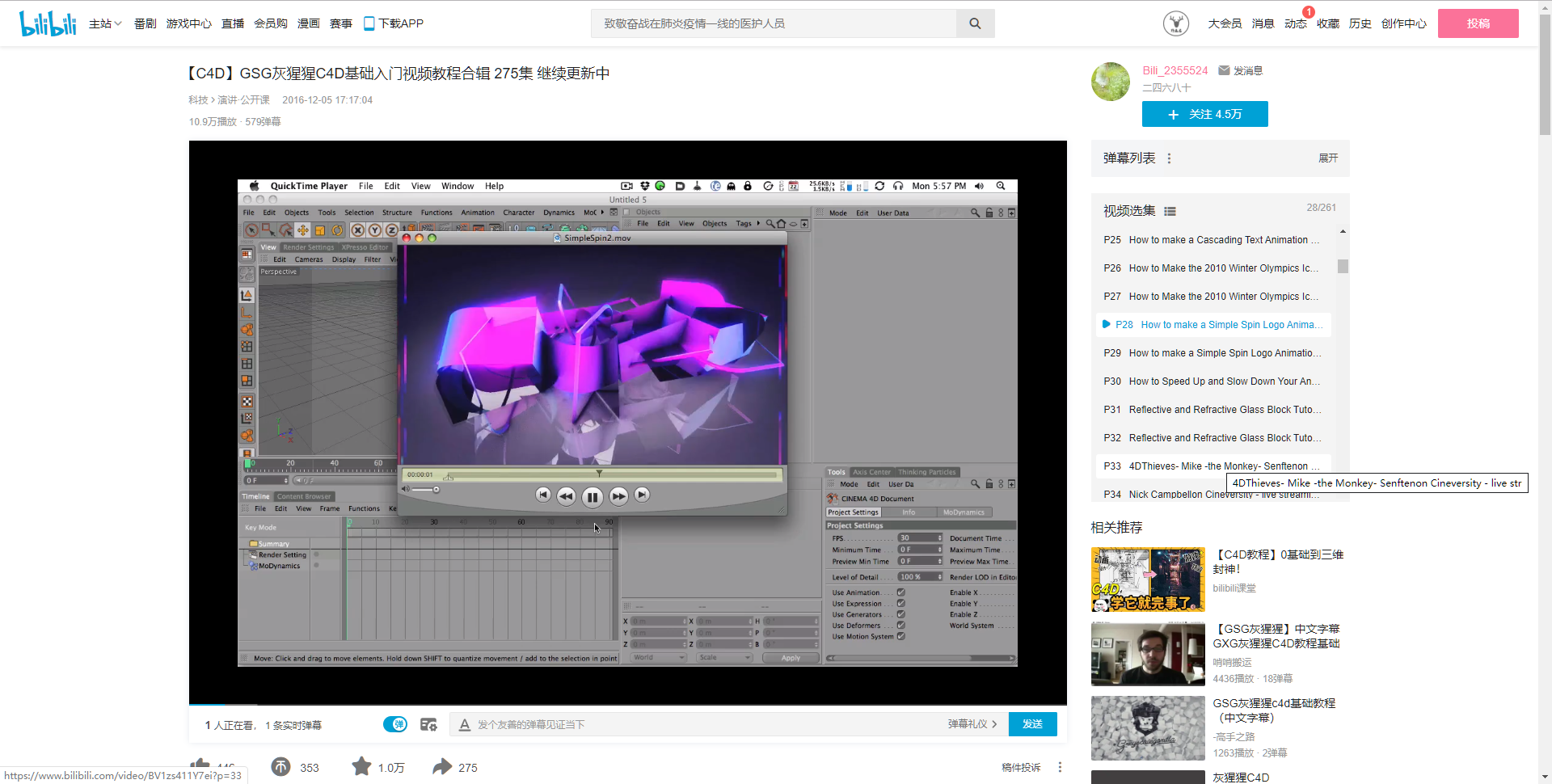
Task: Click 发消息 to message uploader
Action: [x=1247, y=70]
